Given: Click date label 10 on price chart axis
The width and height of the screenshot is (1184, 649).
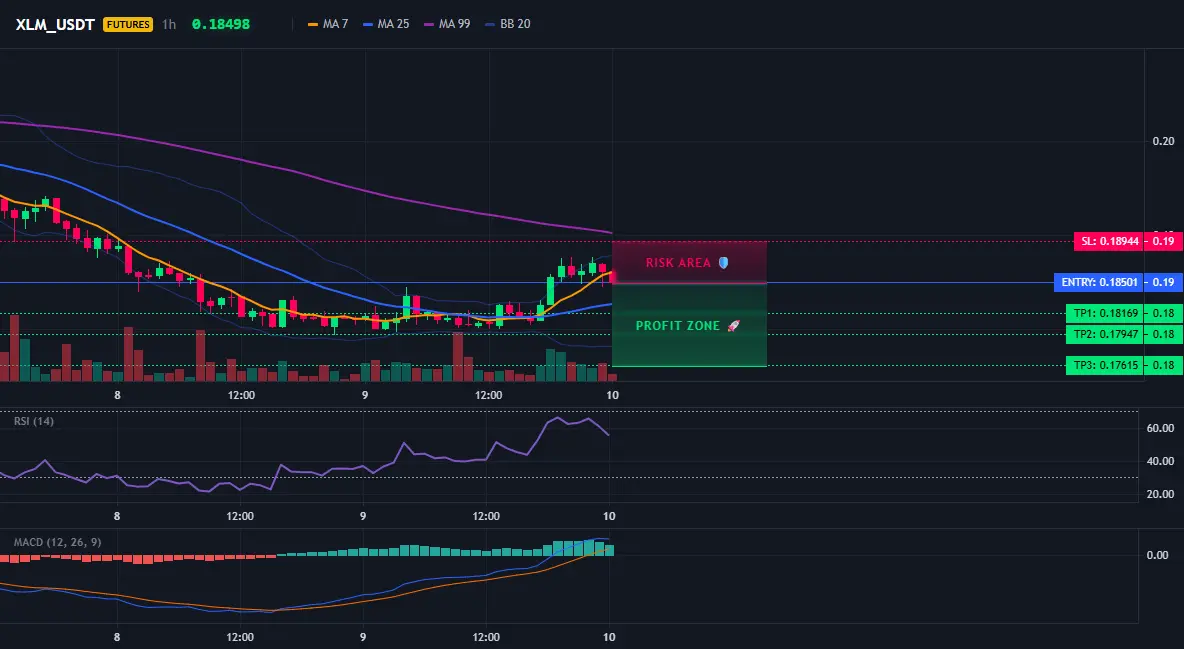Looking at the screenshot, I should [612, 395].
